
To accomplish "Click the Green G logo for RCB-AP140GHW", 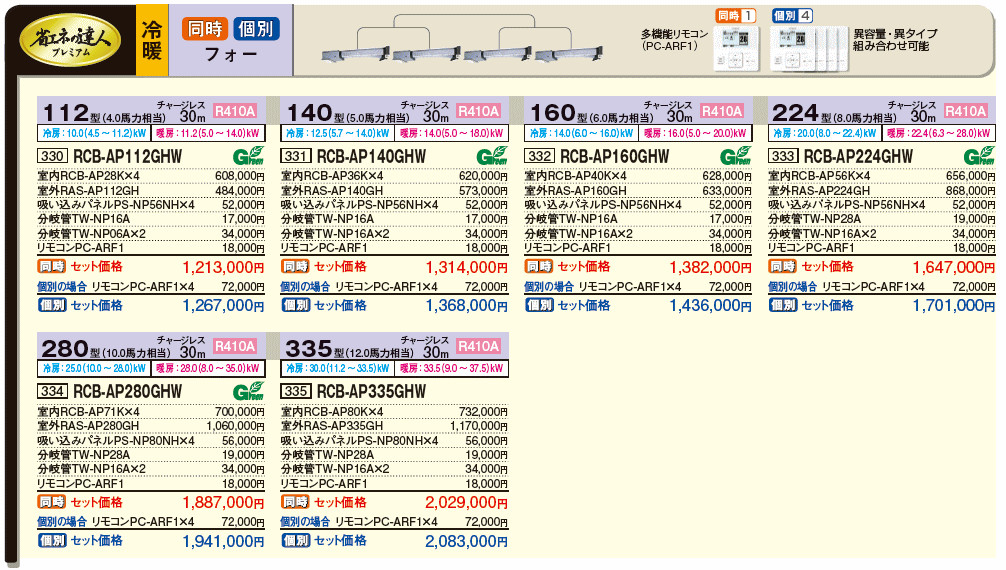I will (492, 156).
